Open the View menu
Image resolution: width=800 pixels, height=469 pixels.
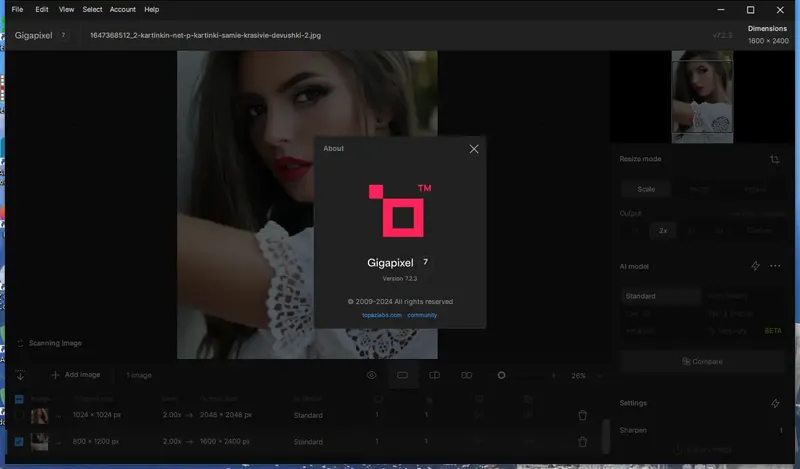point(66,9)
